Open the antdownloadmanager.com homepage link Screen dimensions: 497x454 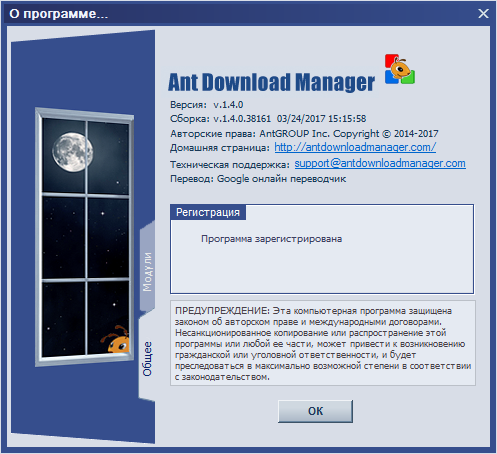click(355, 147)
